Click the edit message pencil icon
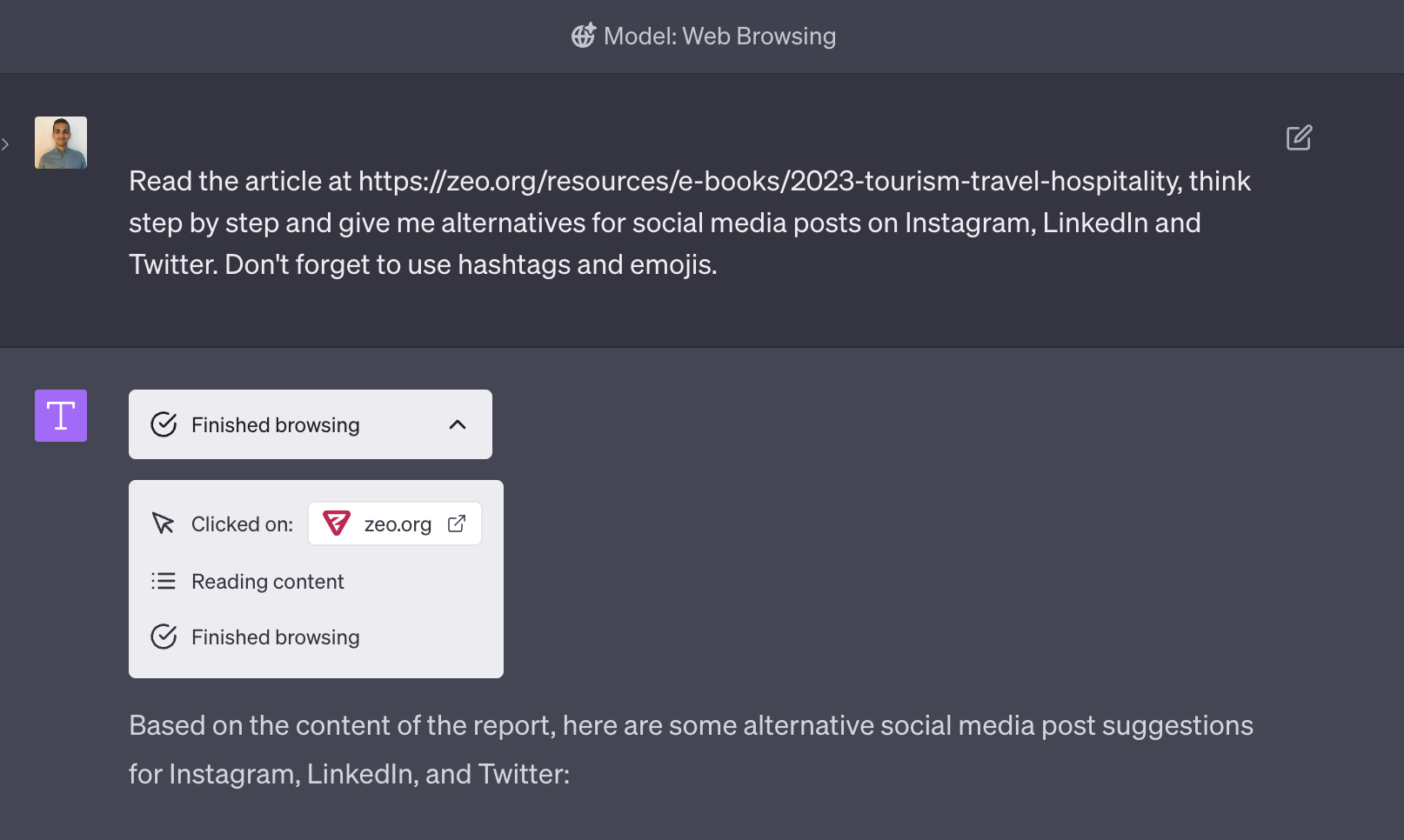1404x840 pixels. click(x=1299, y=137)
